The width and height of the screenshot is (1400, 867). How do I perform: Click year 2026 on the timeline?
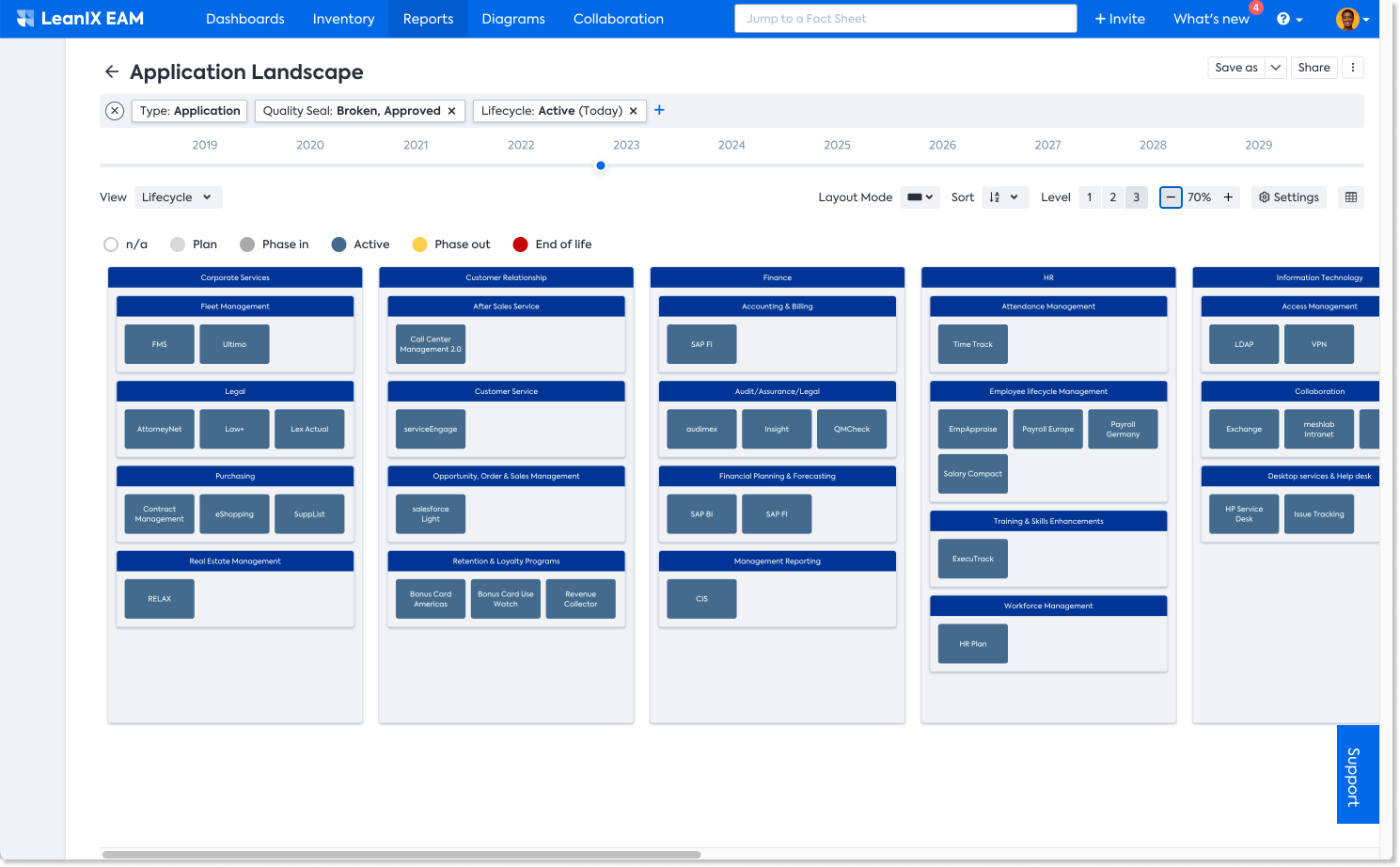coord(942,145)
